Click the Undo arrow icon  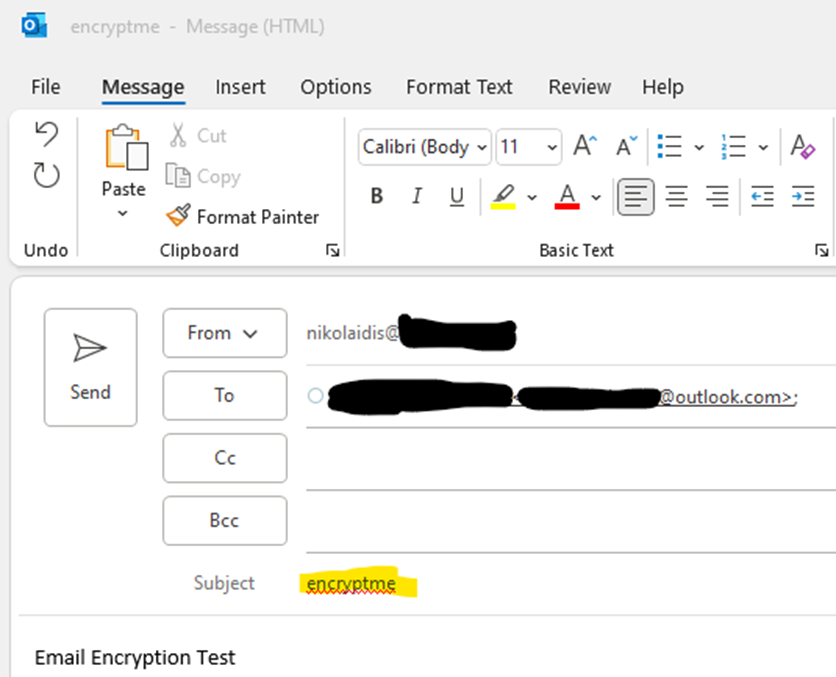[x=46, y=135]
